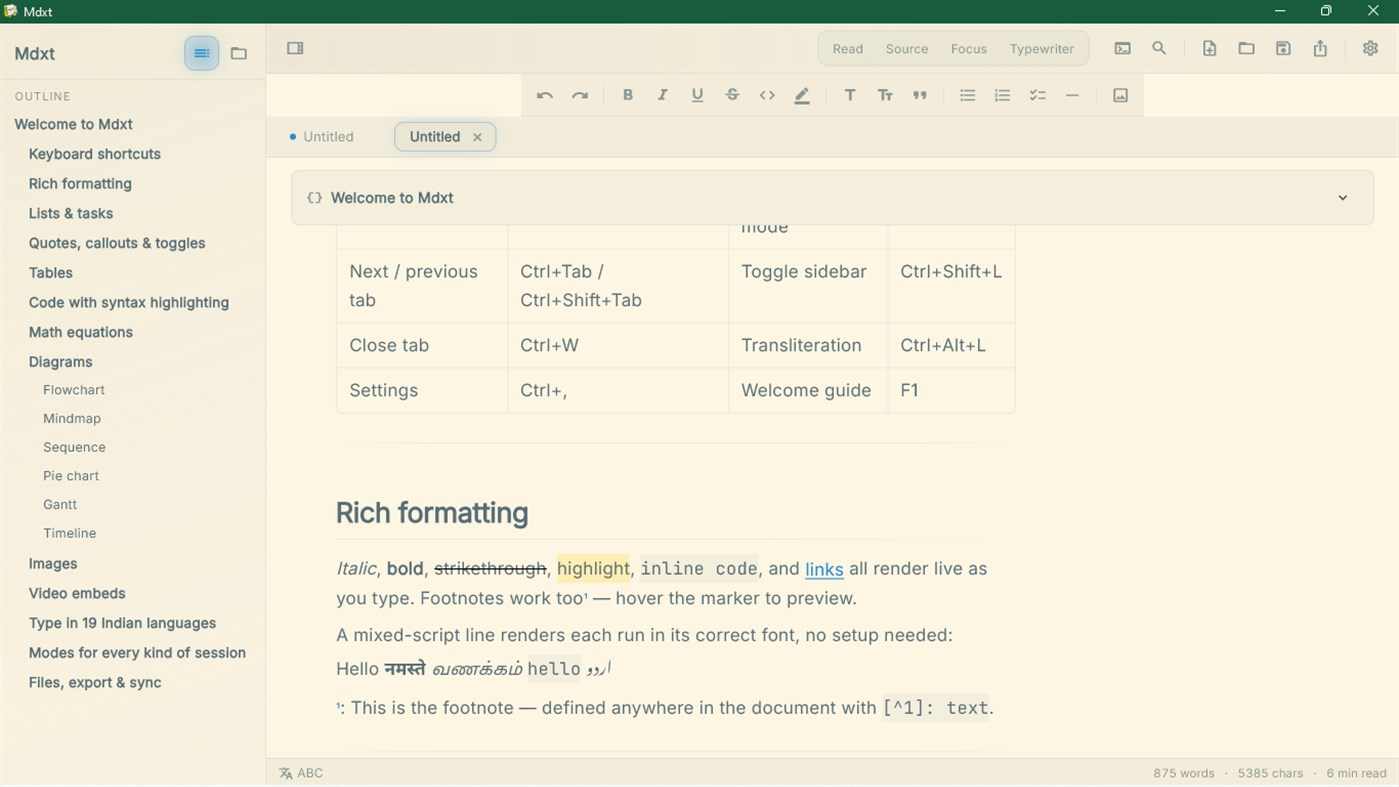Click the transliteration ABC indicator in status bar
1399x787 pixels.
point(301,773)
